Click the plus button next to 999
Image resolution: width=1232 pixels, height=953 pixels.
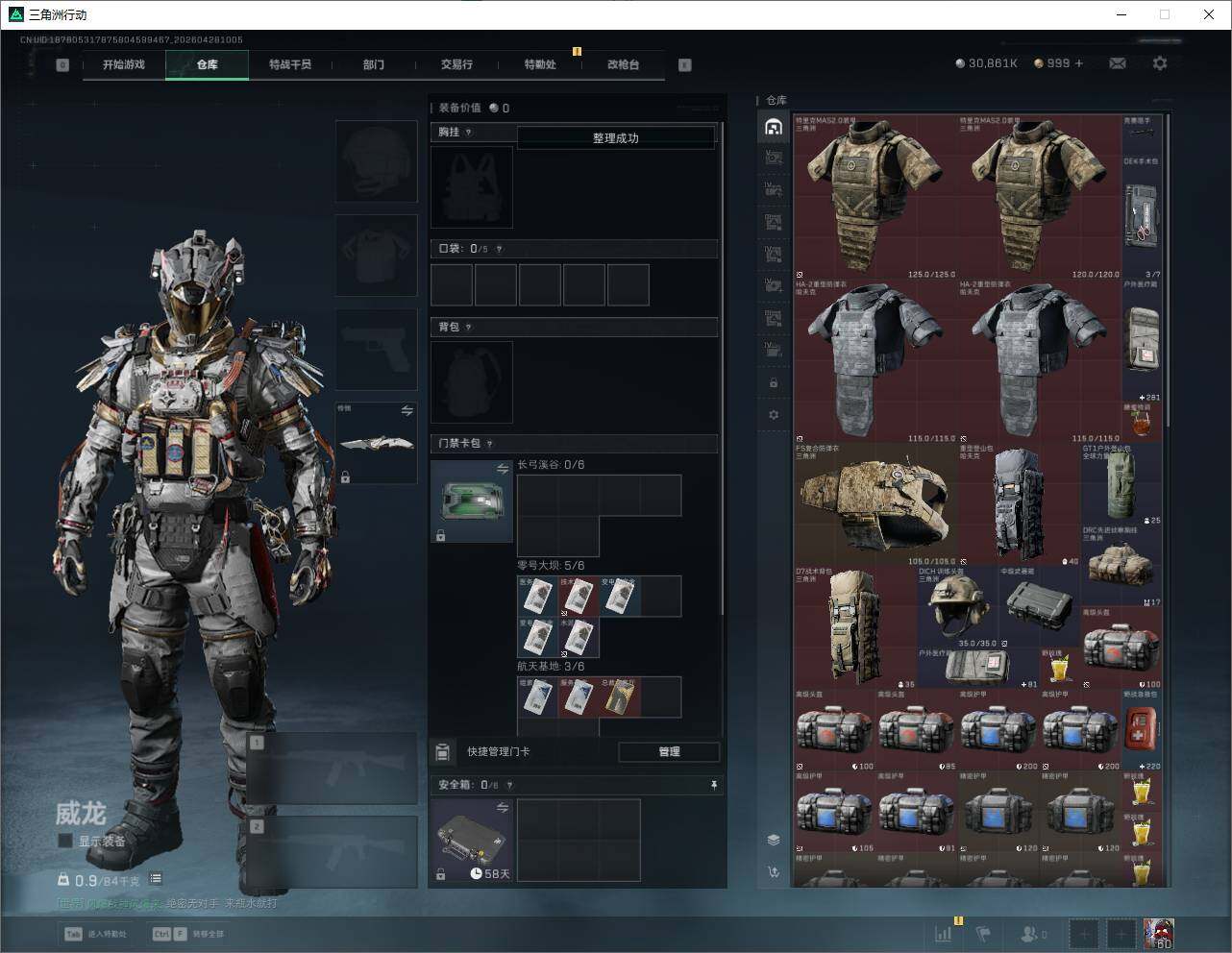click(x=1079, y=63)
